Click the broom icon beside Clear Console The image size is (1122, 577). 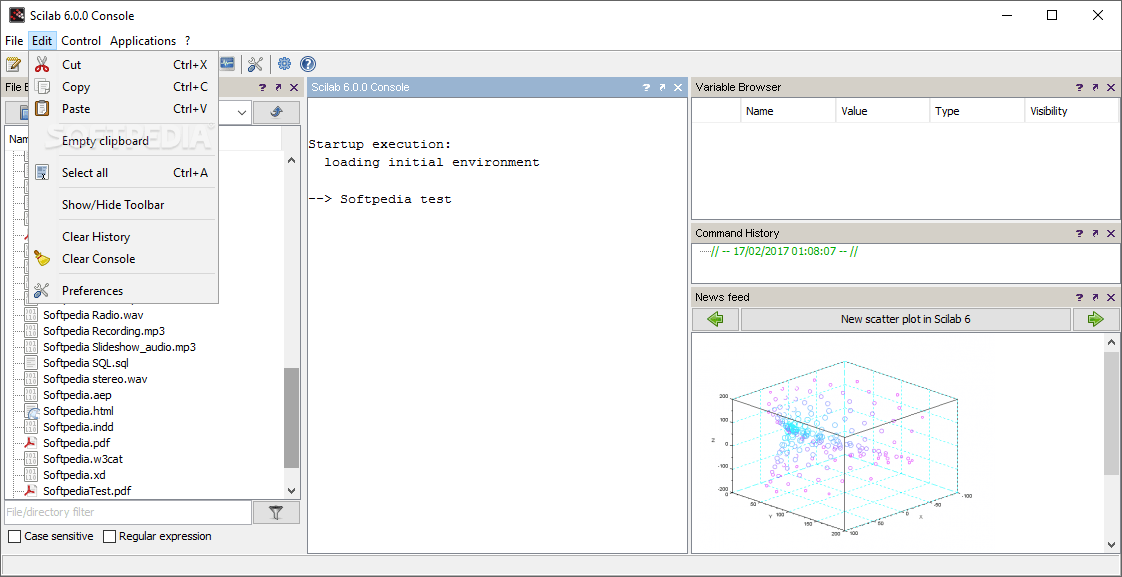pyautogui.click(x=42, y=258)
